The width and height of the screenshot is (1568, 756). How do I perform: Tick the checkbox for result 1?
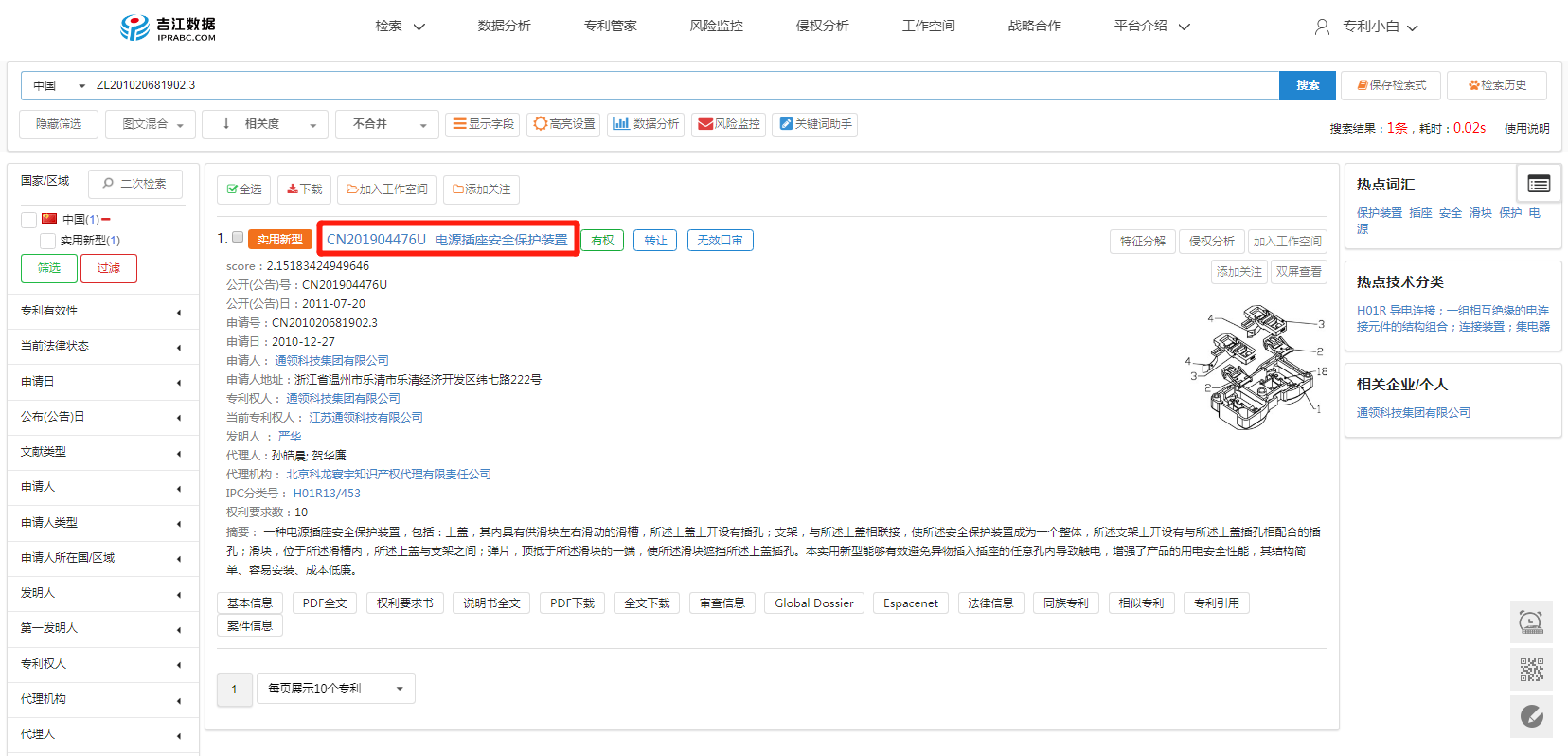coord(238,238)
